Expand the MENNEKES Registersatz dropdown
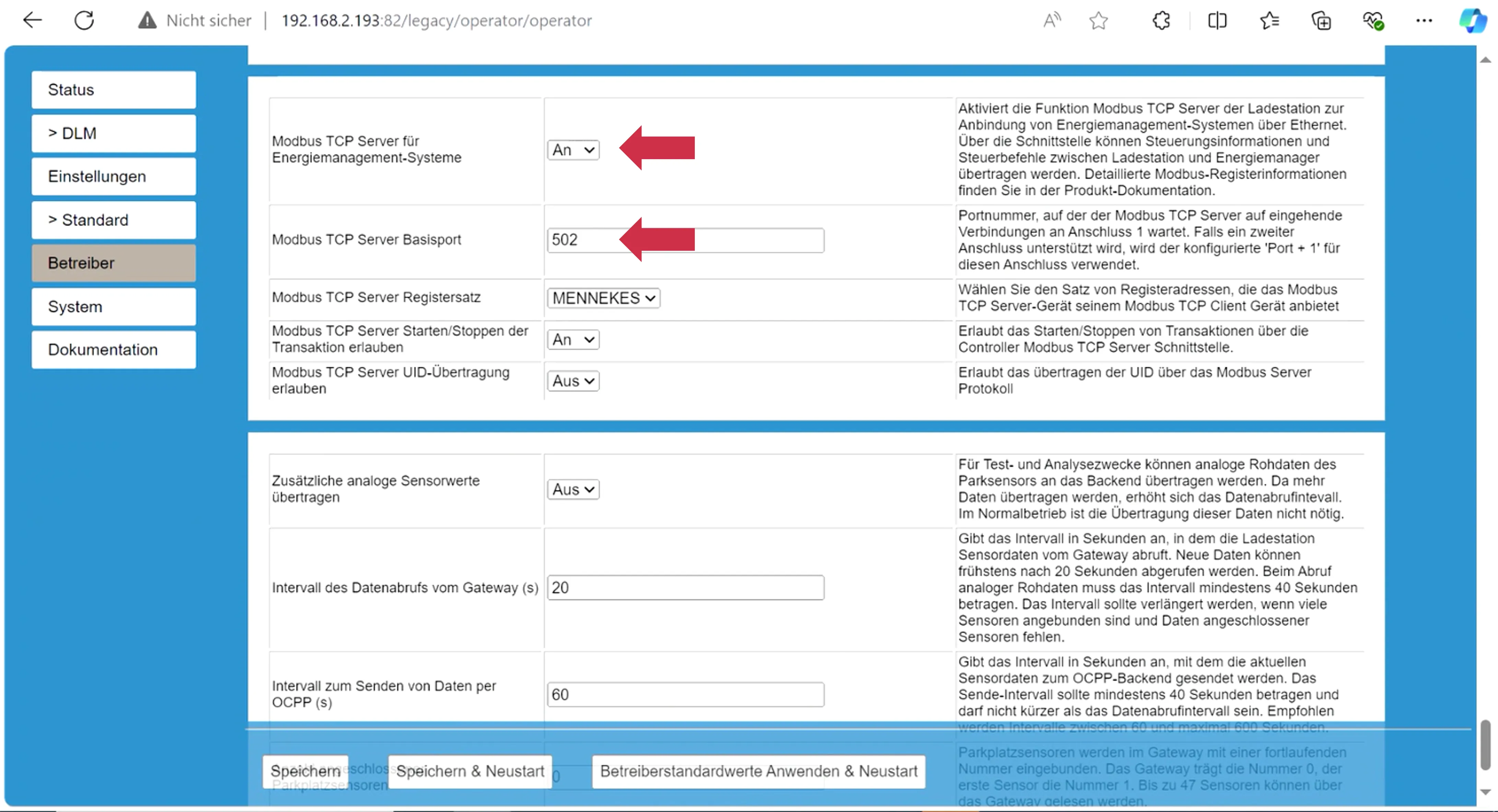Screen dimensions: 1498x812 click(x=603, y=298)
